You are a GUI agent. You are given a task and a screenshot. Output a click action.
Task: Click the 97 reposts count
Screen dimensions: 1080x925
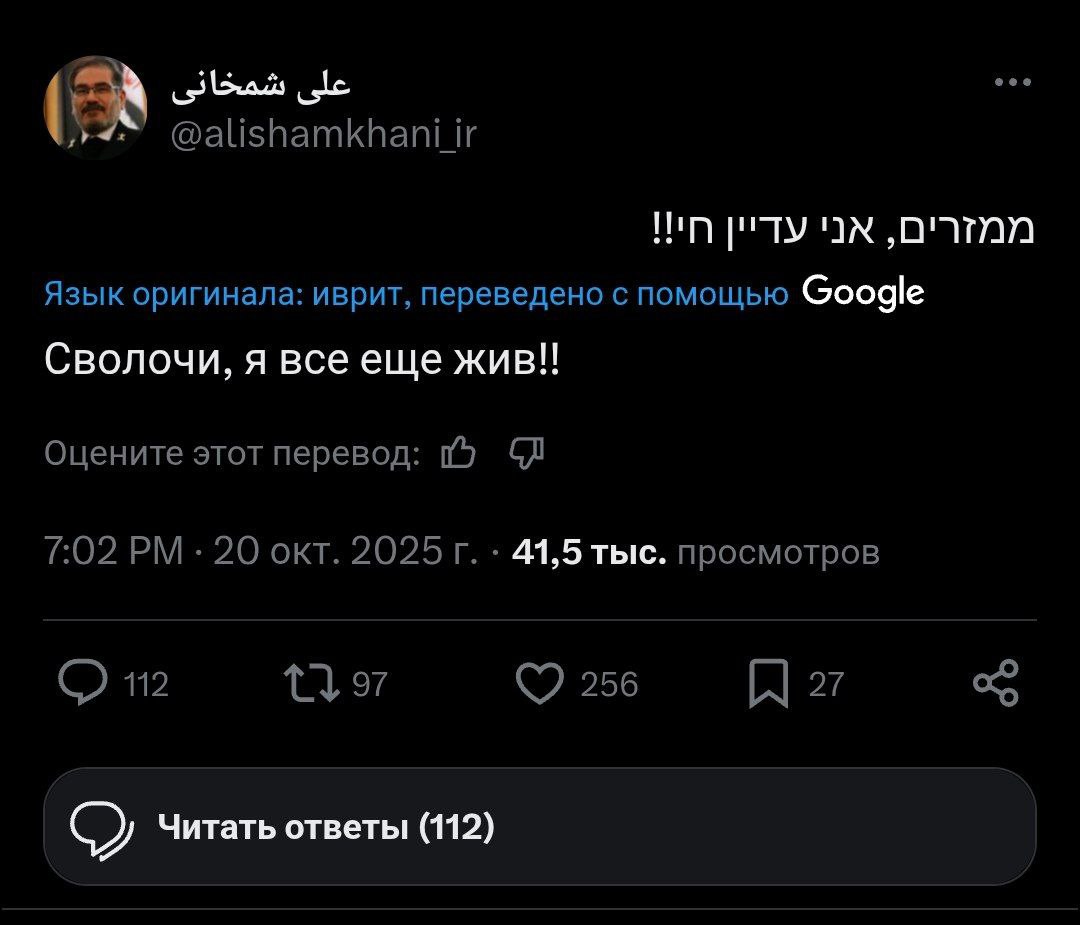[x=370, y=685]
